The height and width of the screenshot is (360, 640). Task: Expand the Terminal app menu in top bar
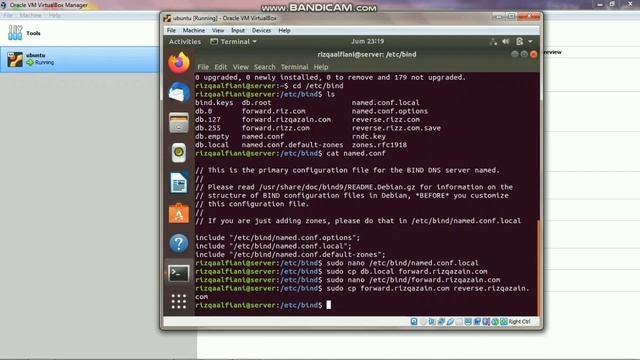point(233,42)
